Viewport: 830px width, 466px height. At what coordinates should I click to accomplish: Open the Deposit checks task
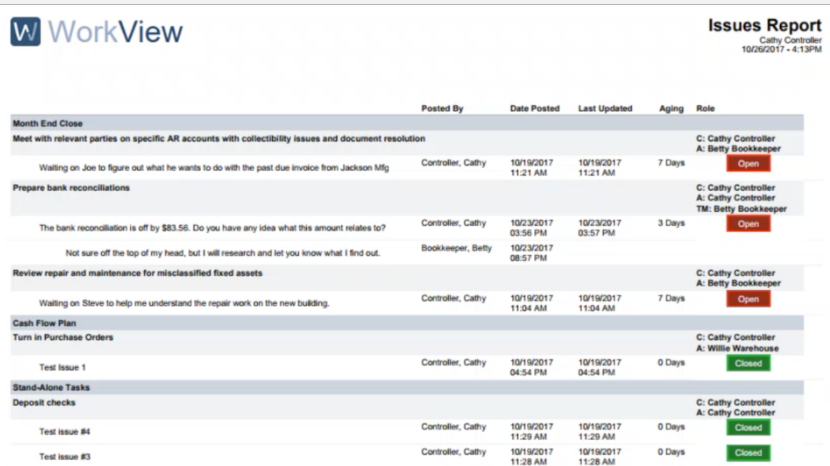pos(44,403)
